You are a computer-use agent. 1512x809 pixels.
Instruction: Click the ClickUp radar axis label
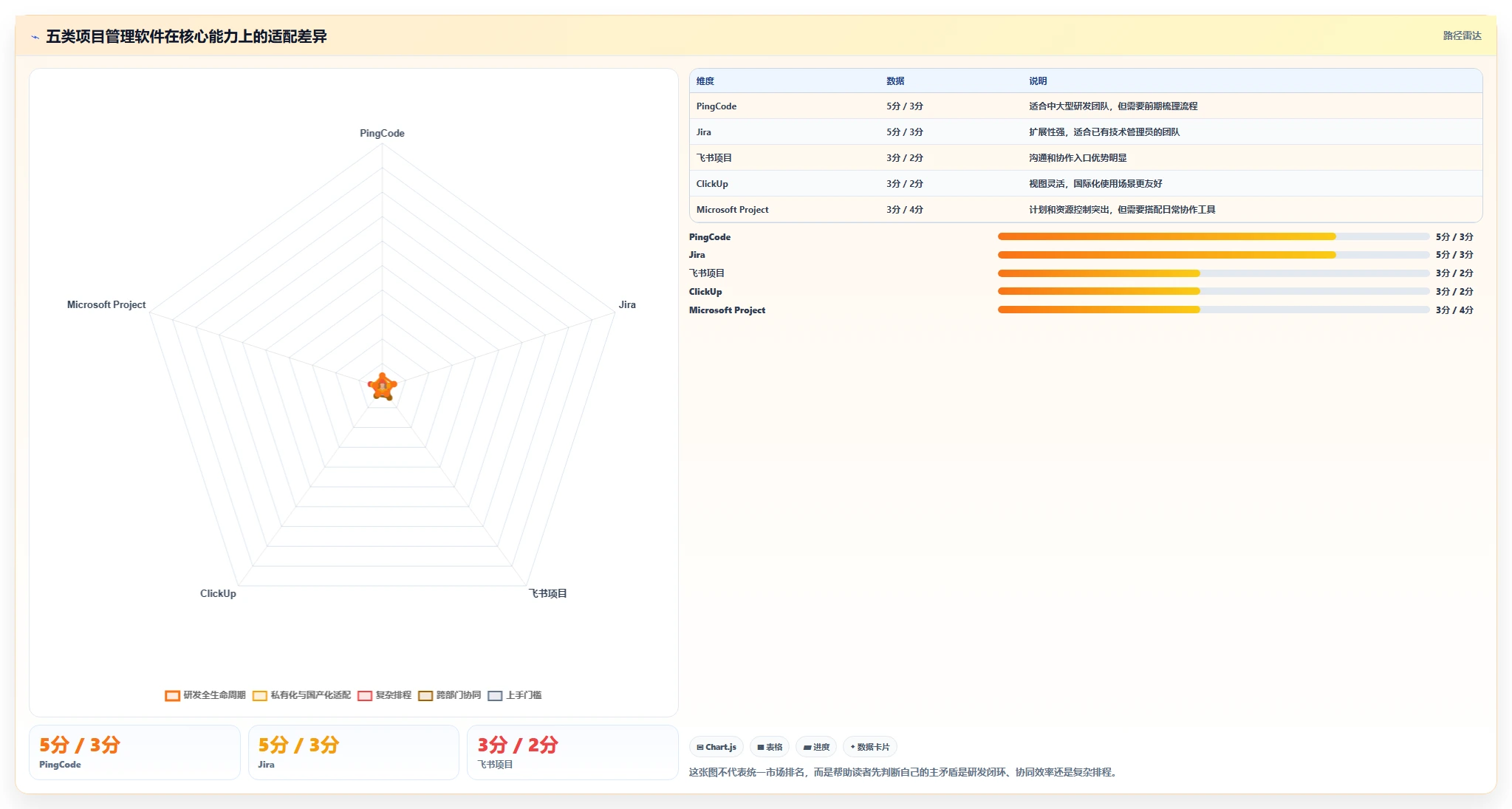218,593
